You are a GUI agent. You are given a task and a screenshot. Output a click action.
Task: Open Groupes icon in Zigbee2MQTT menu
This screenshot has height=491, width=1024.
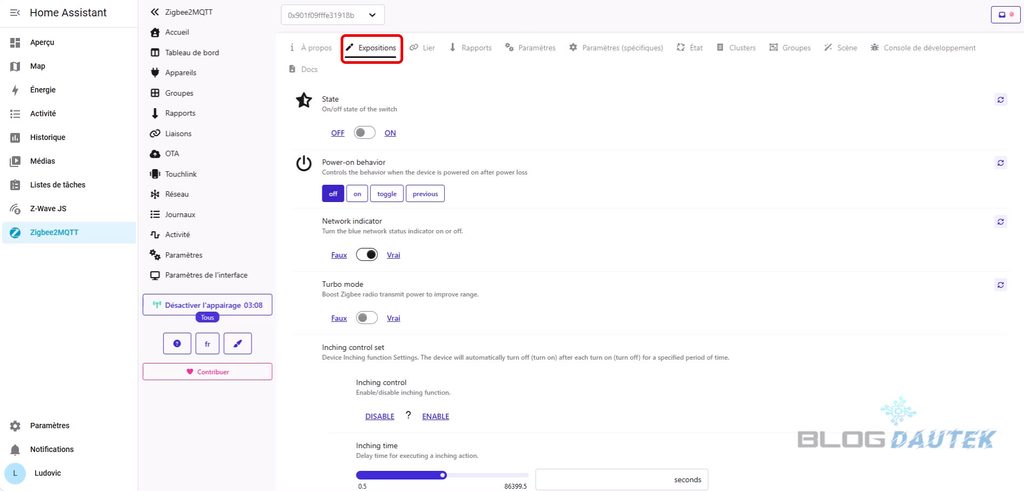(x=155, y=93)
